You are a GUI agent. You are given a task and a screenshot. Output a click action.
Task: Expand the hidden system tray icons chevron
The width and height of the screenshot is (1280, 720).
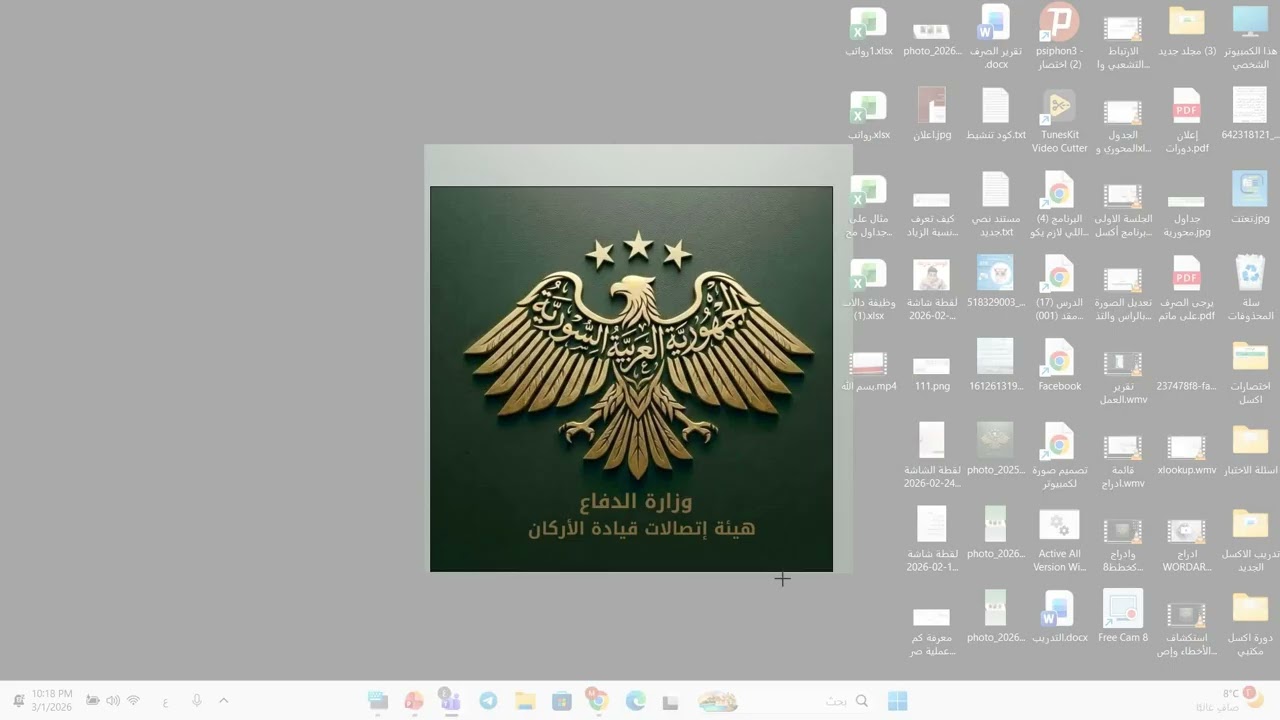click(x=224, y=701)
